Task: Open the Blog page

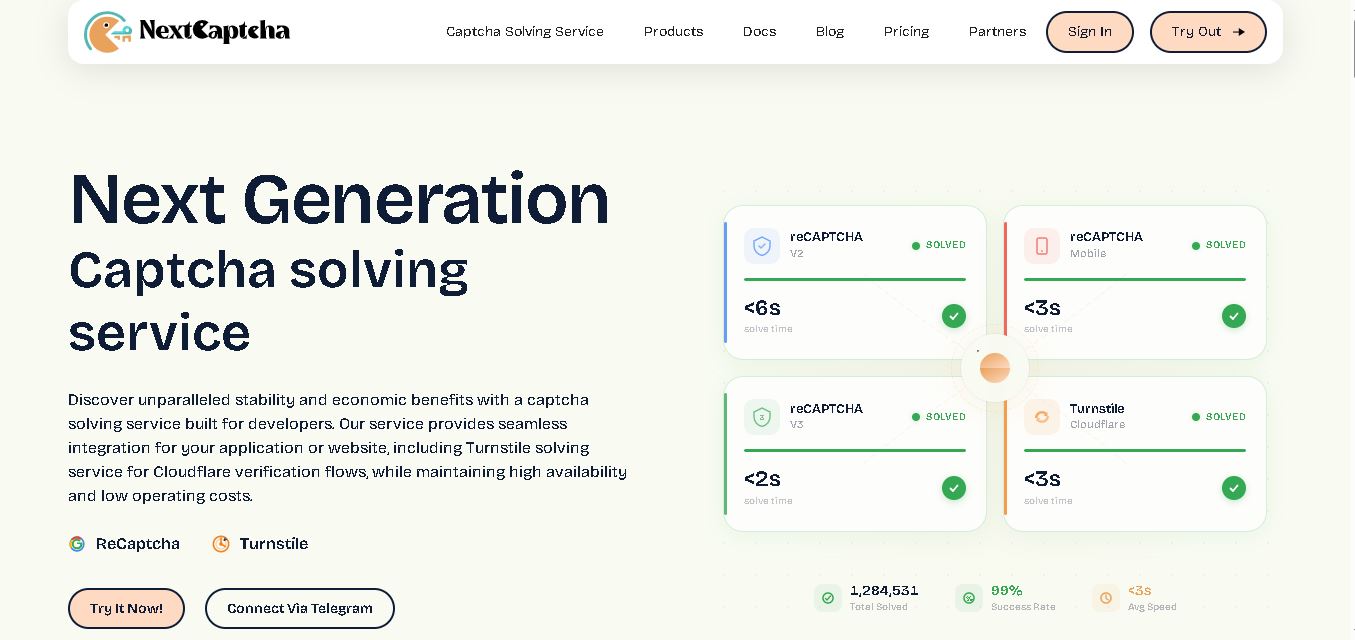Action: pyautogui.click(x=830, y=32)
